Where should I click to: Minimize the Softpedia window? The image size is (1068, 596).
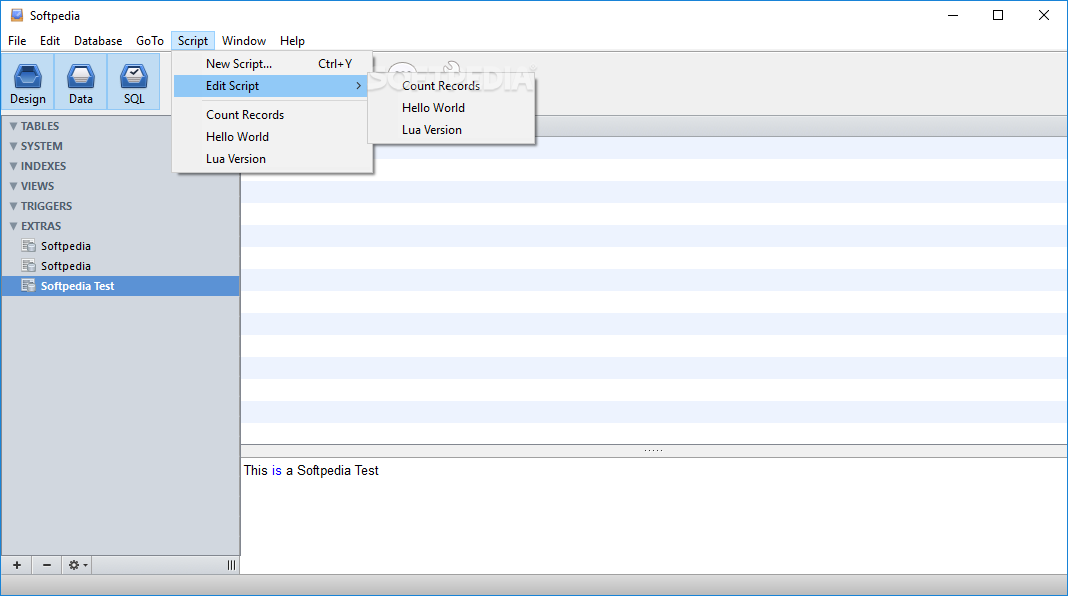coord(953,15)
